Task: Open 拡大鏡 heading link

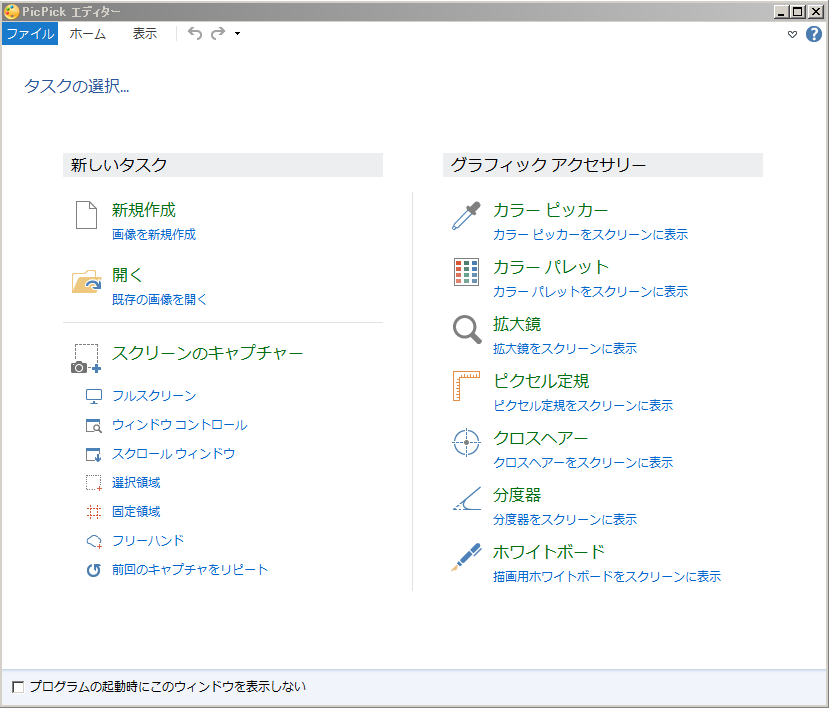Action: point(517,324)
